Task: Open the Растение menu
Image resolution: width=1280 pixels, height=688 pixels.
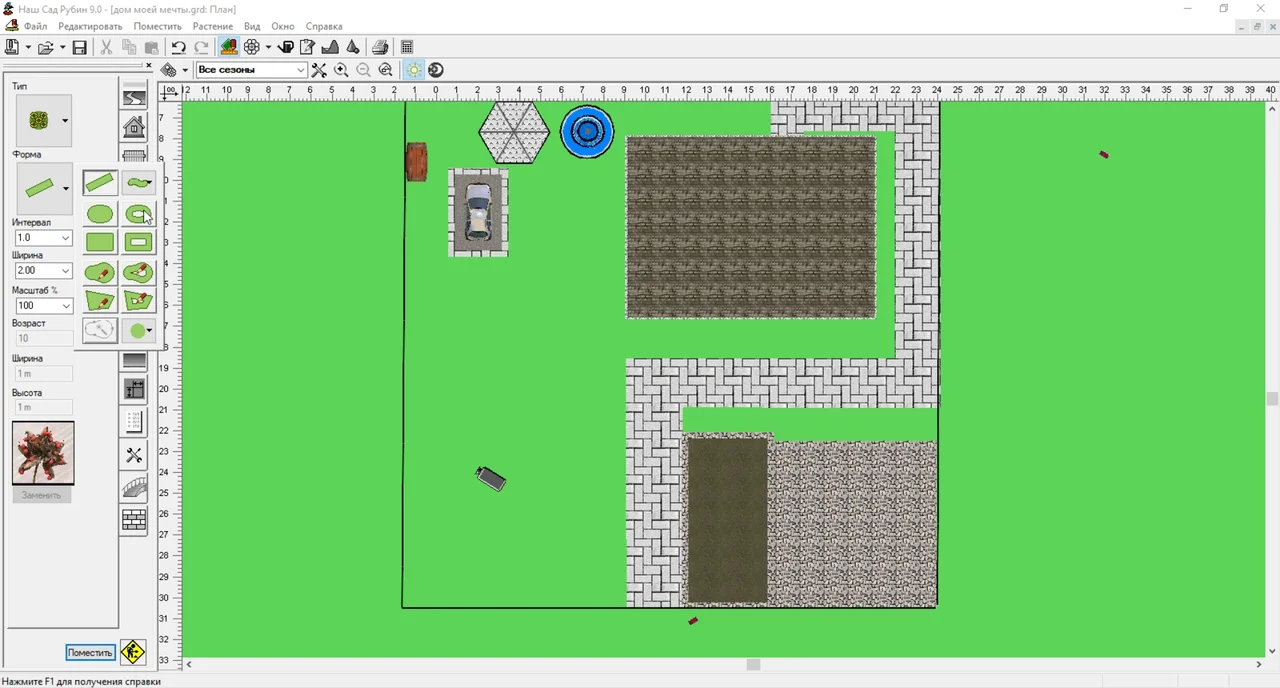Action: pos(212,26)
